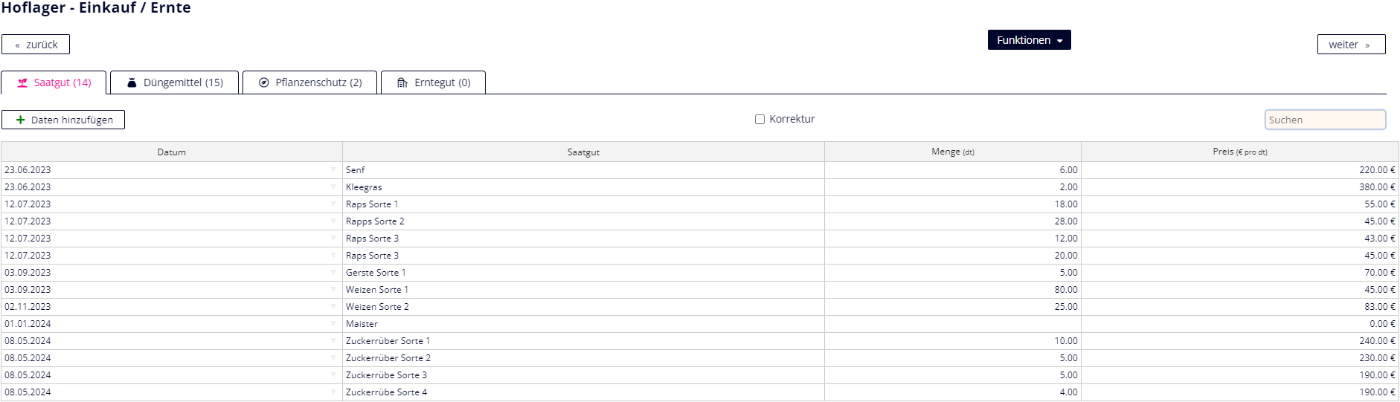Screen dimensions: 1400x402
Task: Open the Funktionen dropdown menu
Action: pos(1029,40)
